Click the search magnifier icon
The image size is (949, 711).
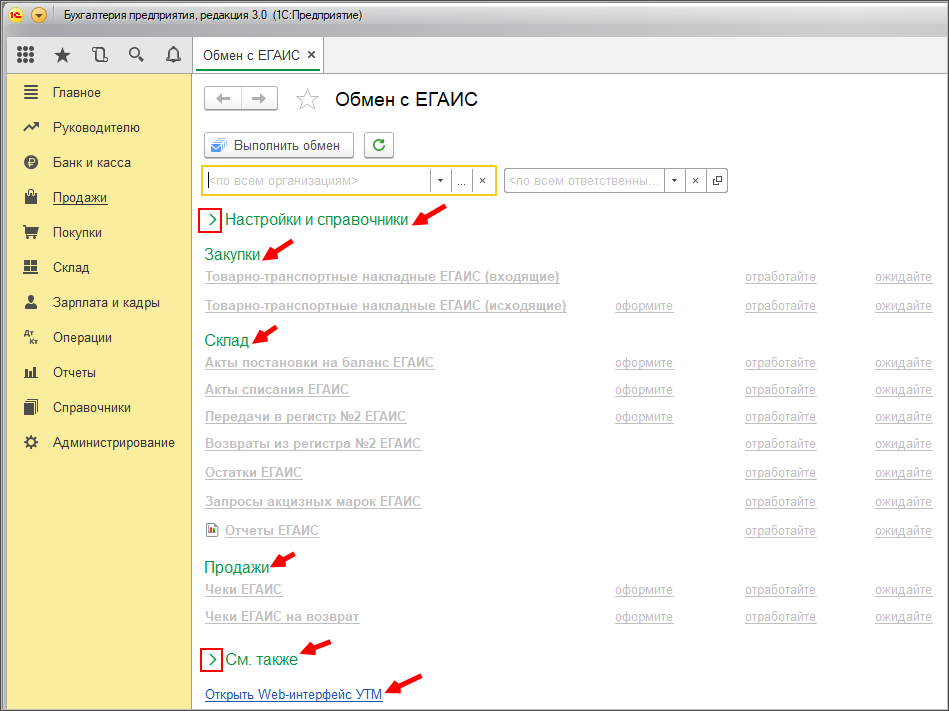136,55
